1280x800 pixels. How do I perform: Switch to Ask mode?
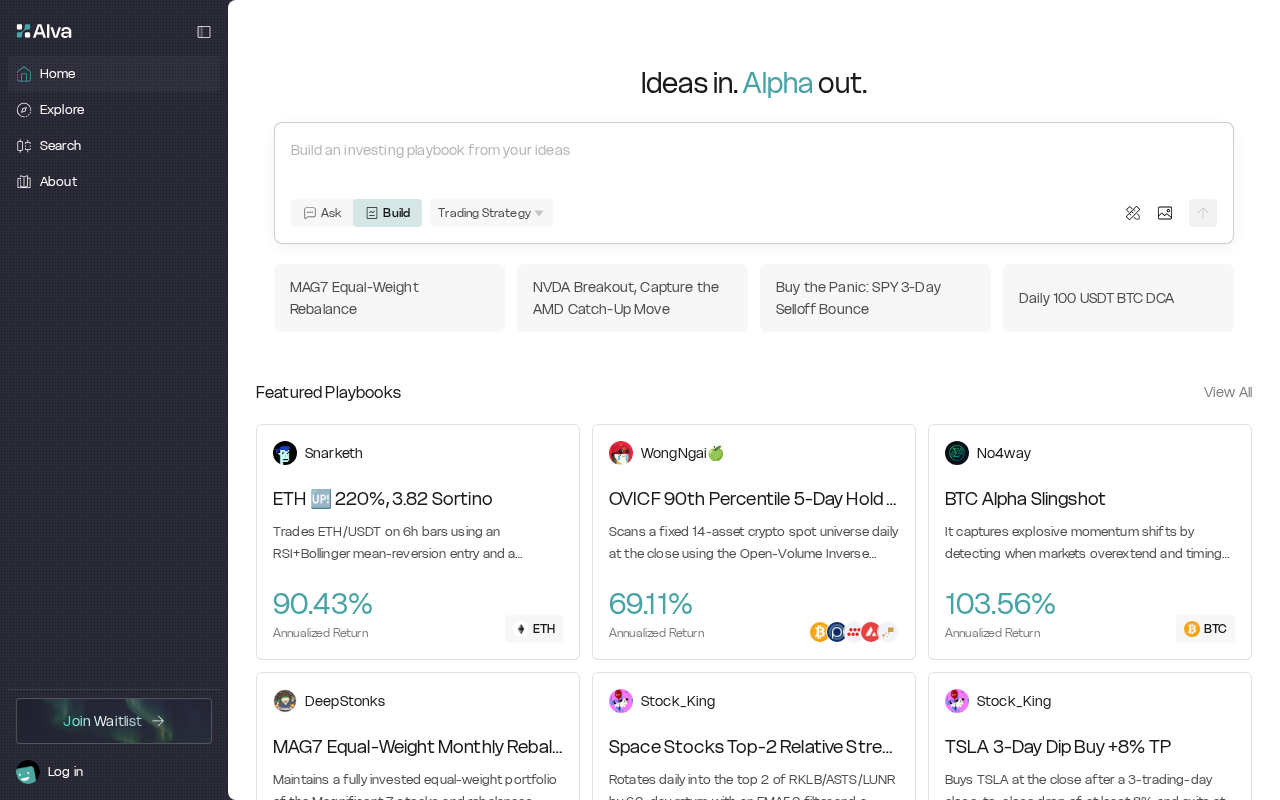click(322, 213)
